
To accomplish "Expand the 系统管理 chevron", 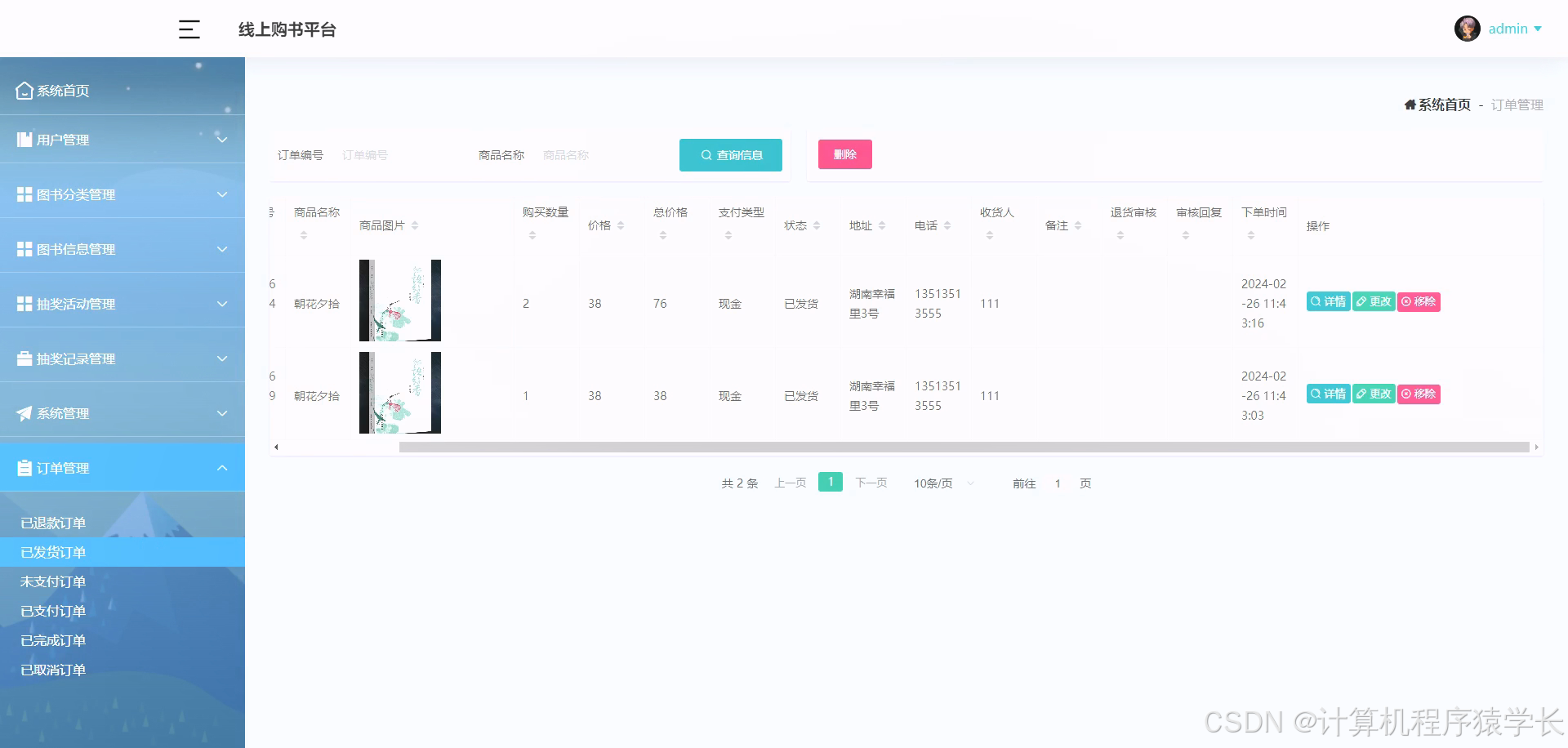I will pyautogui.click(x=221, y=413).
